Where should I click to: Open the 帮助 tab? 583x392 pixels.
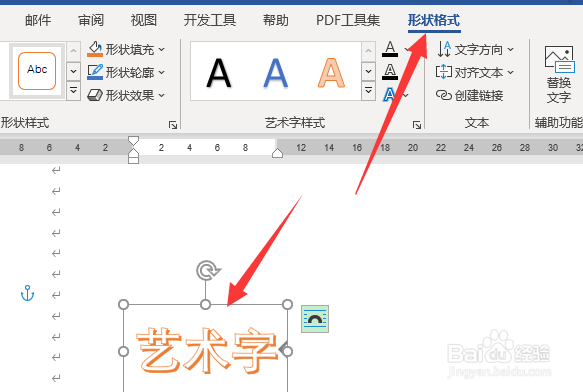coord(276,20)
